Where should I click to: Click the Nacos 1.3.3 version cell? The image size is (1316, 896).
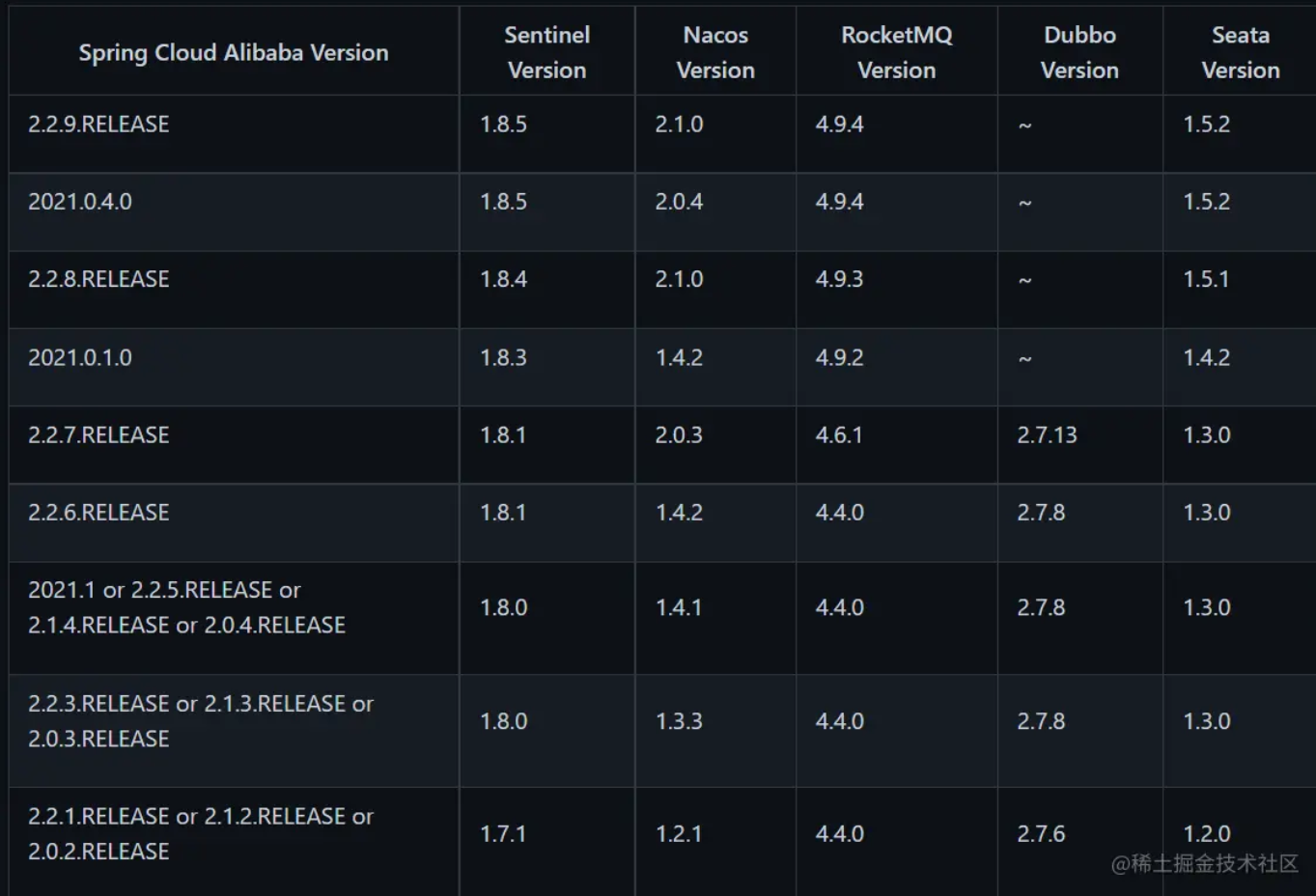pyautogui.click(x=679, y=721)
